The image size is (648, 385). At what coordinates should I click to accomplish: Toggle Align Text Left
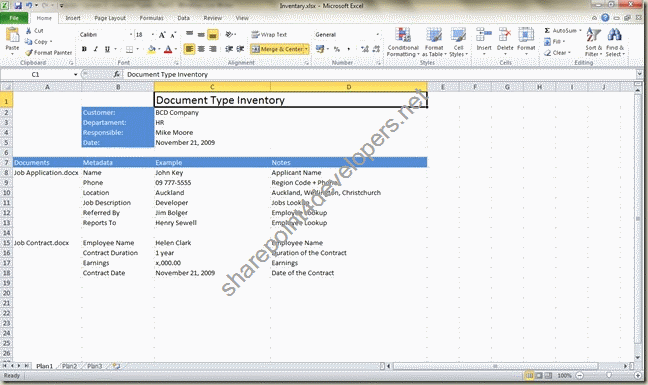pyautogui.click(x=189, y=49)
